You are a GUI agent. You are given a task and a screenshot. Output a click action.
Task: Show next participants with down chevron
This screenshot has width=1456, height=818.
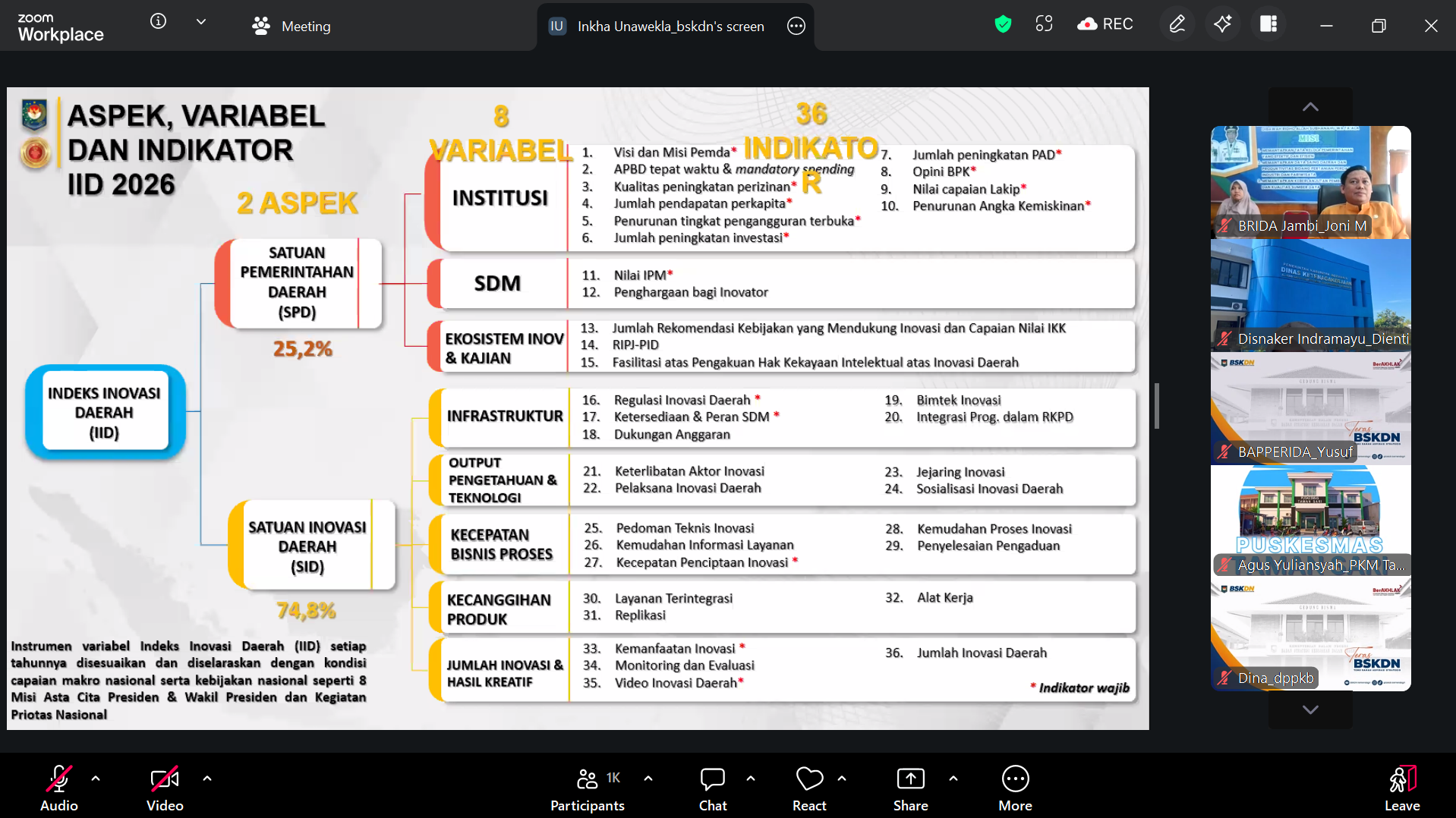(x=1310, y=710)
